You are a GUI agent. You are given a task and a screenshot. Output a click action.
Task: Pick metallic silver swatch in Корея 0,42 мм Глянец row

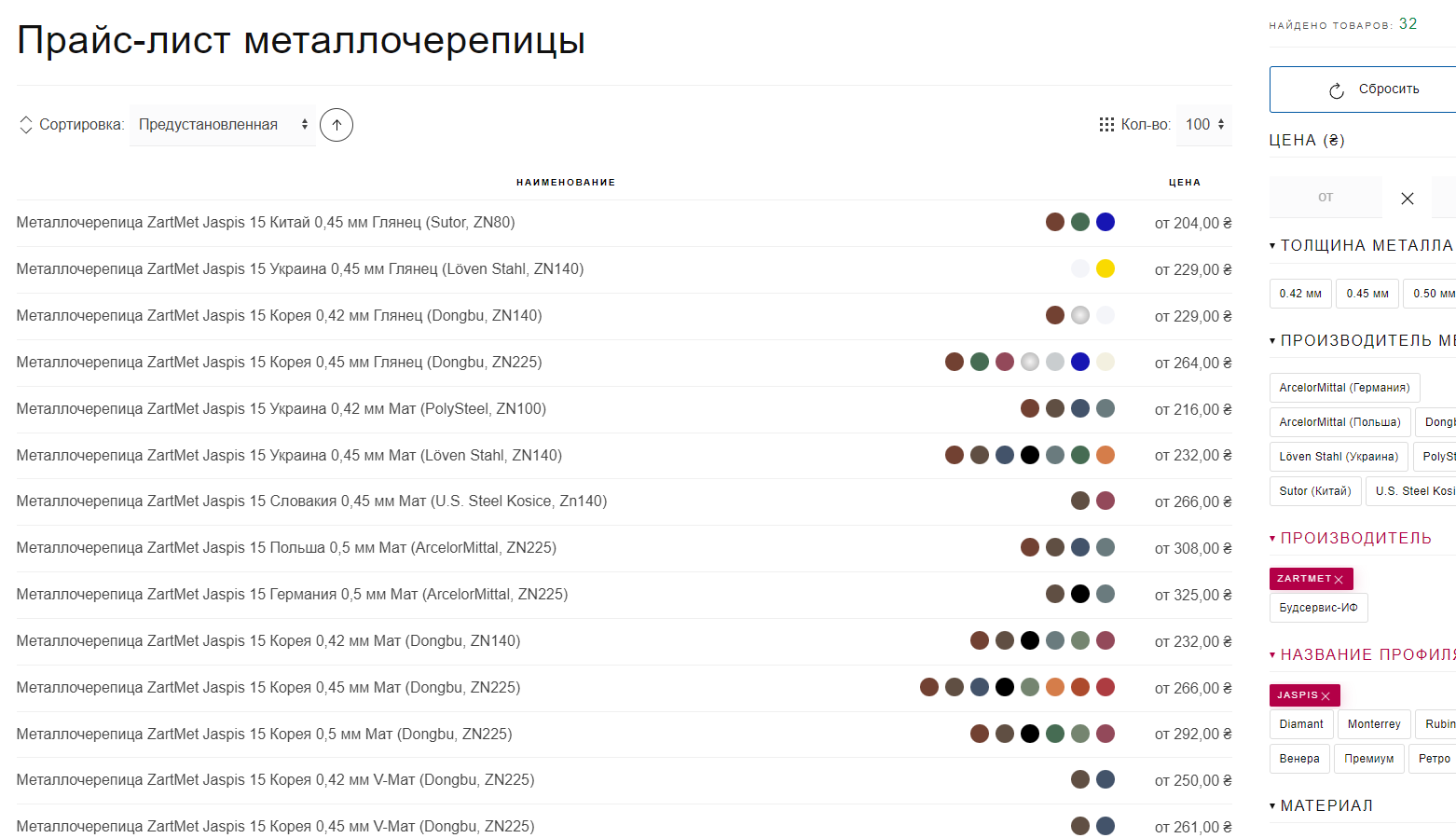(1080, 315)
